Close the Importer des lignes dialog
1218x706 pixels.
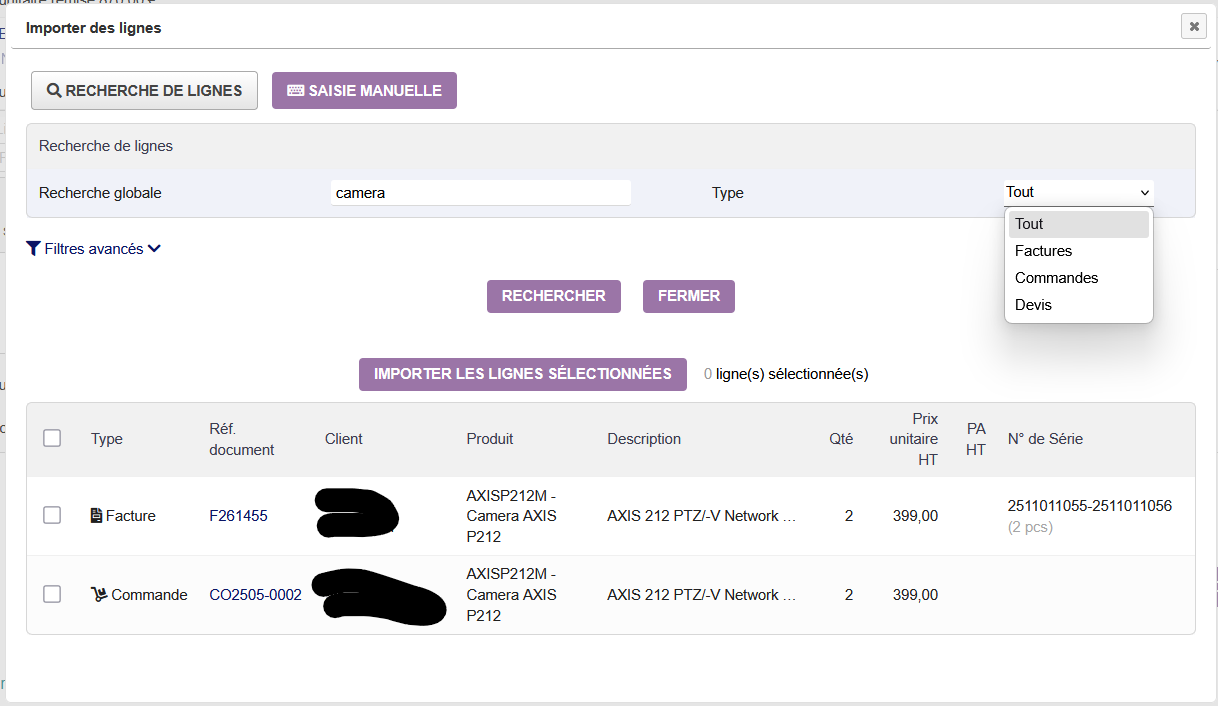pyautogui.click(x=1194, y=27)
